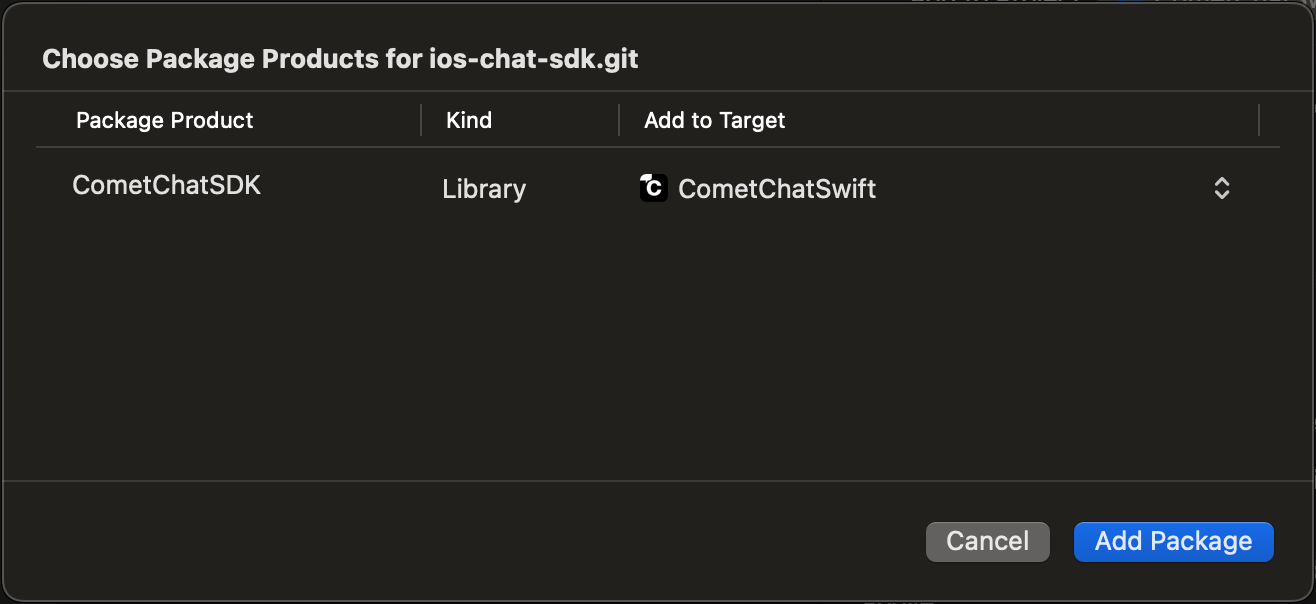Click the dialog title mentioning ios-chat-sdk.git
The image size is (1316, 604).
tap(340, 59)
